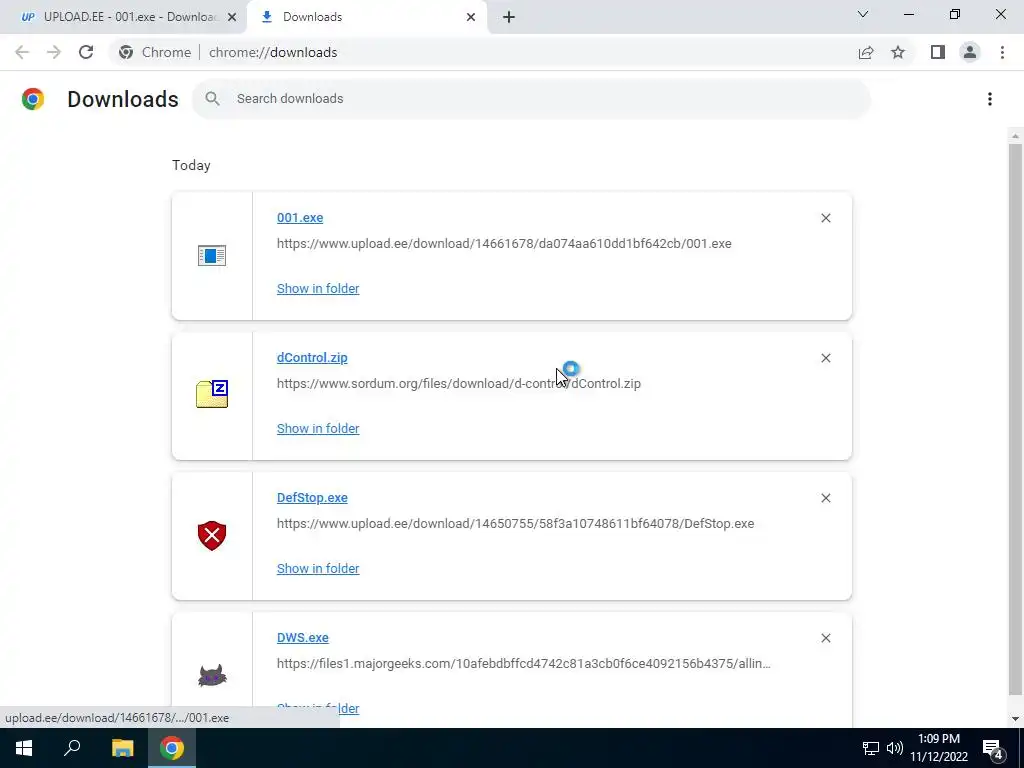
Task: Close the UPLOAD.EE tab
Action: 232,17
